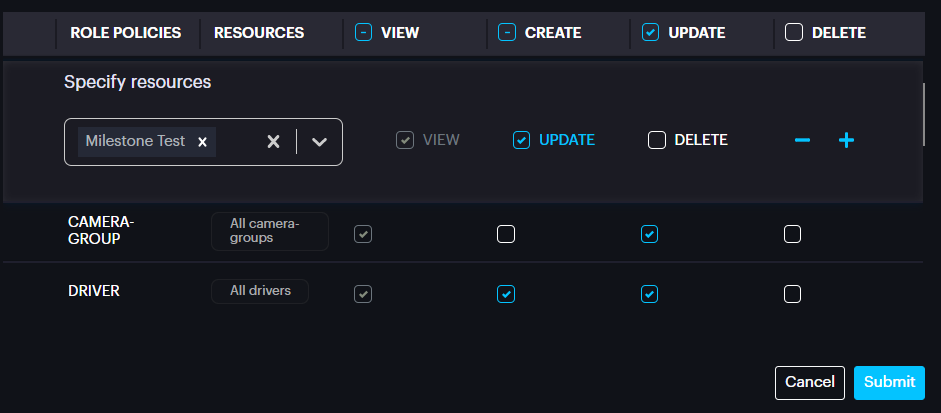Enable DELETE permission for CAMERA-GROUP

tap(793, 234)
